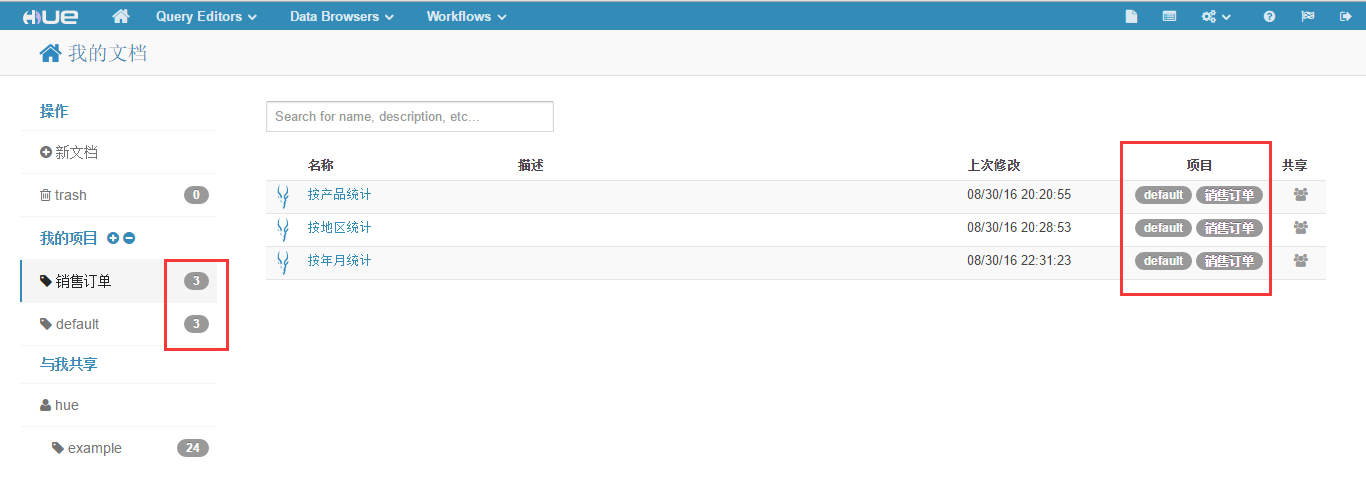Click the 我的文档 page title home icon
Screen dimensions: 1366x485
pyautogui.click(x=50, y=53)
